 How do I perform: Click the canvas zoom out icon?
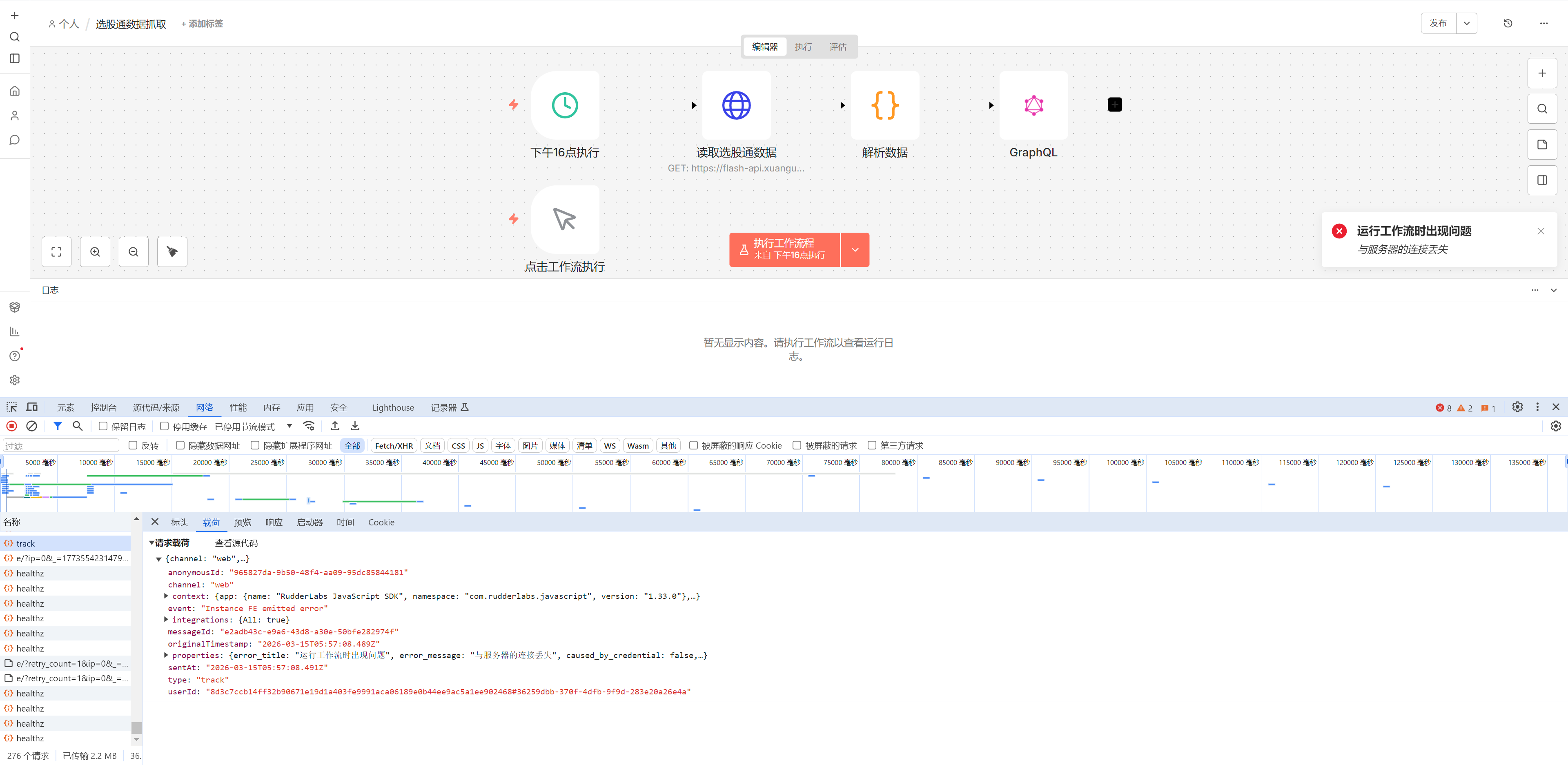tap(133, 251)
